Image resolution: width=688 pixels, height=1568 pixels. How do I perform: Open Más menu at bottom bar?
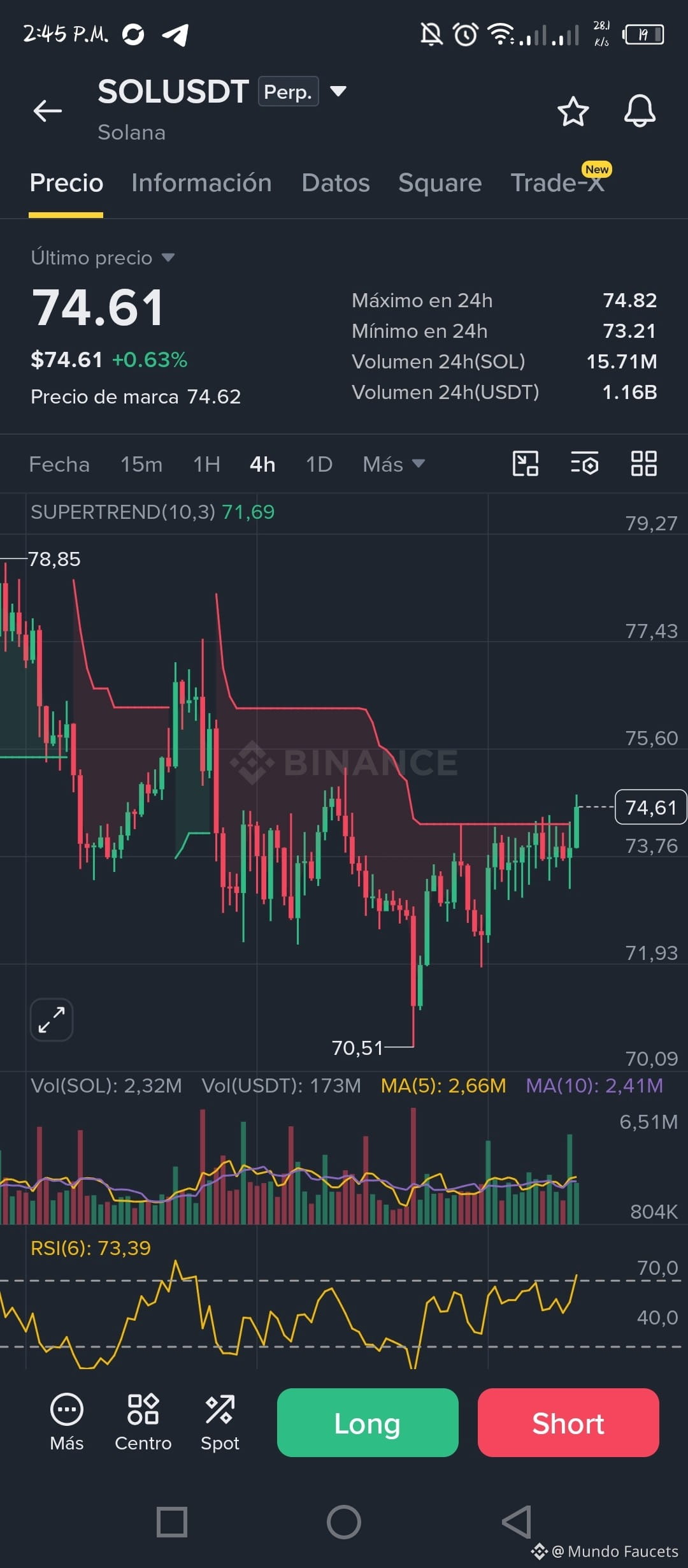click(66, 1423)
